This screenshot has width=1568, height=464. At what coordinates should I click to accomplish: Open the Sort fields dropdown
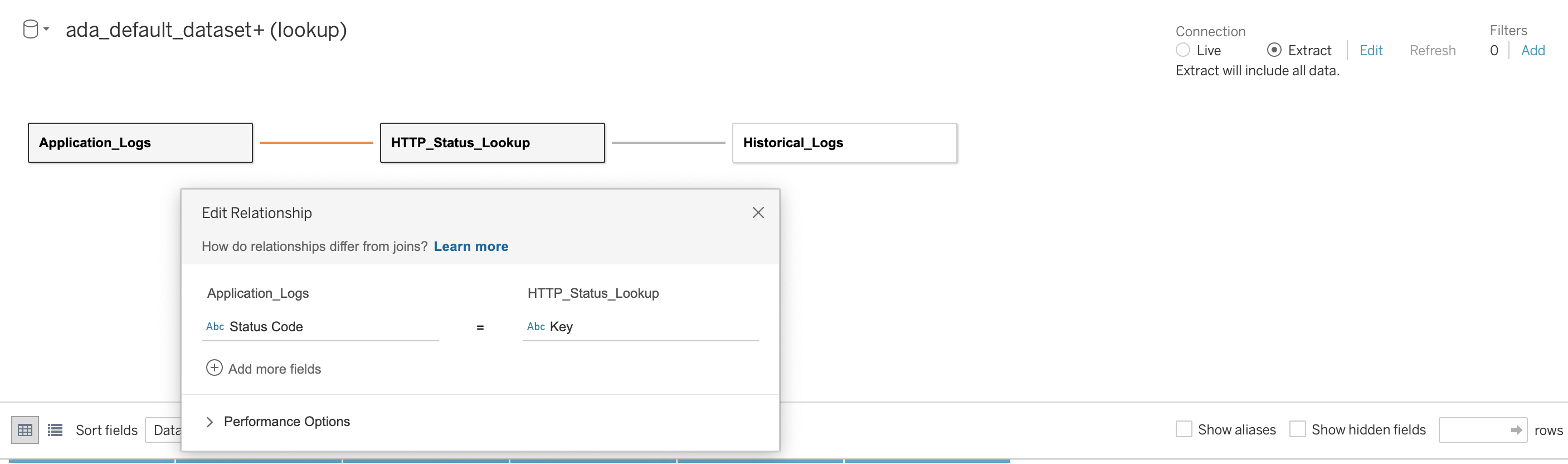click(x=163, y=430)
